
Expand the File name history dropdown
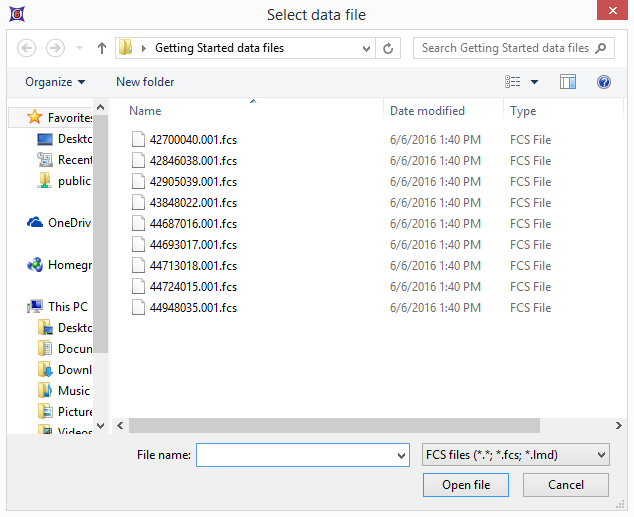pos(401,455)
